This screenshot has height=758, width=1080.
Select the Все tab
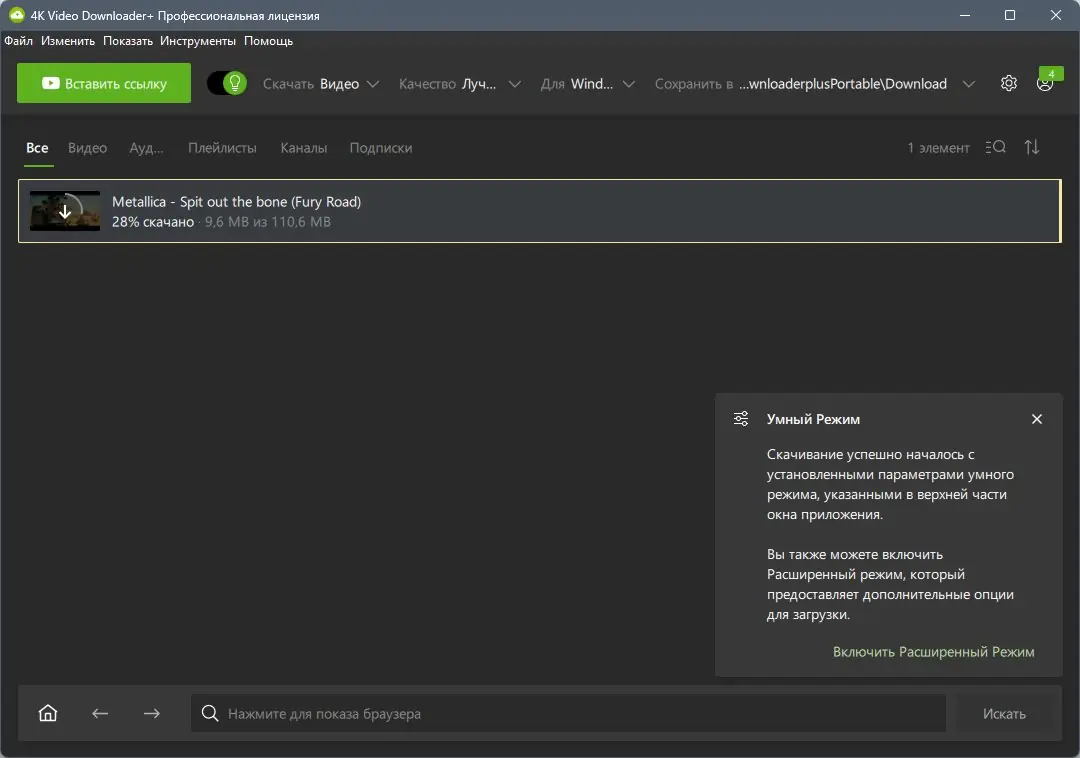[x=37, y=148]
